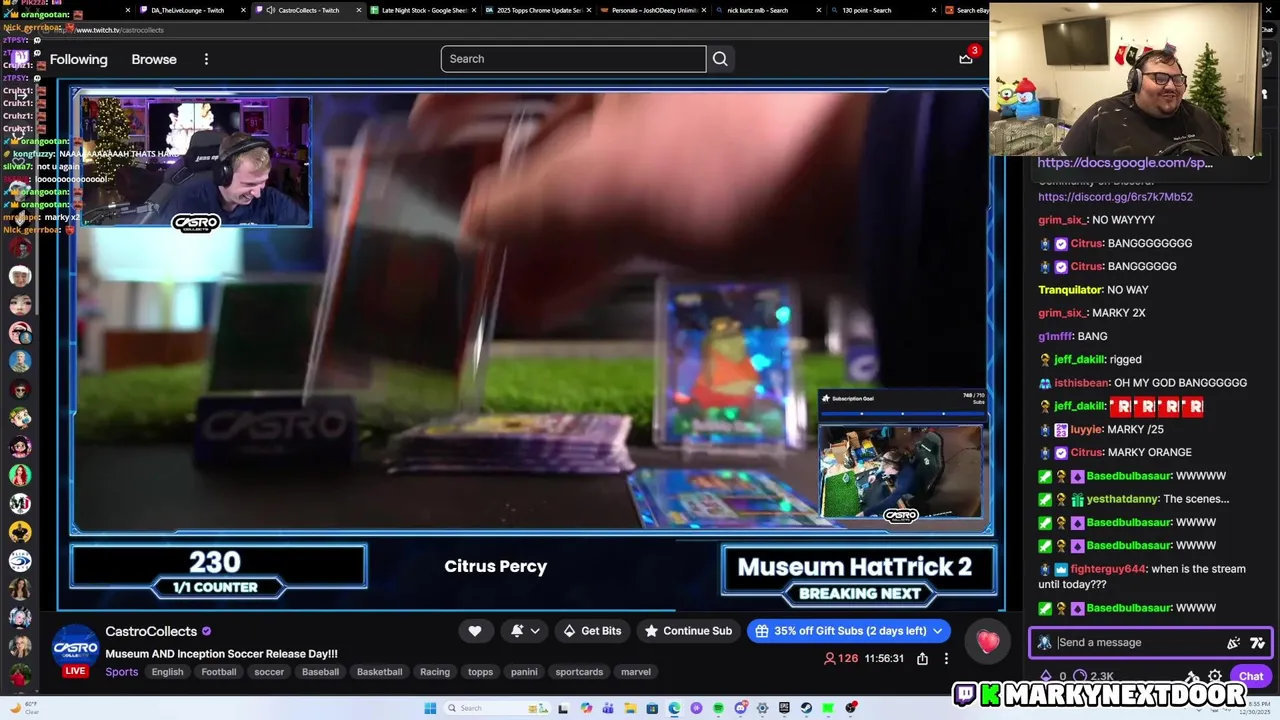1280x720 pixels.
Task: Open the docs.google.com link in chat
Action: coord(1125,162)
